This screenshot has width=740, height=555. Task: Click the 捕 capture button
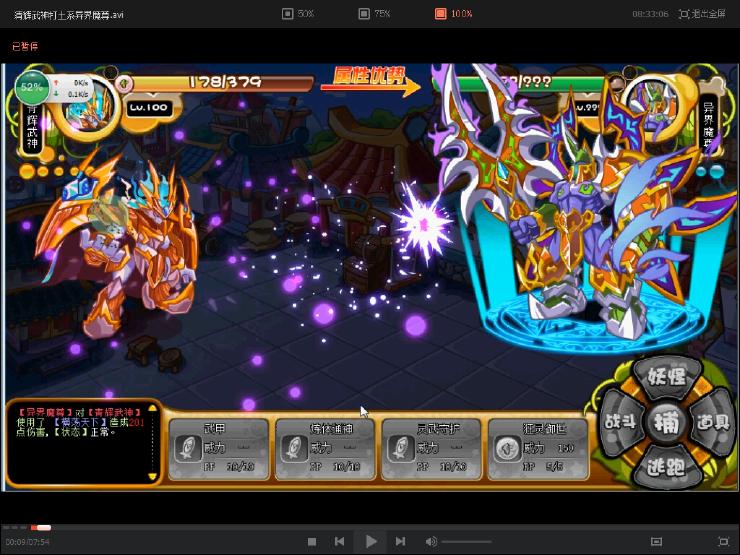(666, 422)
